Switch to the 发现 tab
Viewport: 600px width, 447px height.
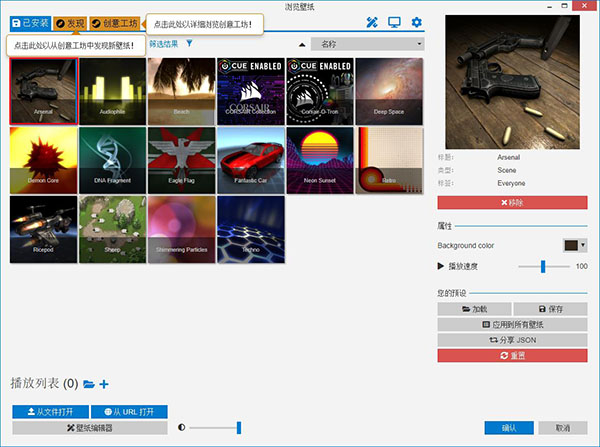coord(70,22)
